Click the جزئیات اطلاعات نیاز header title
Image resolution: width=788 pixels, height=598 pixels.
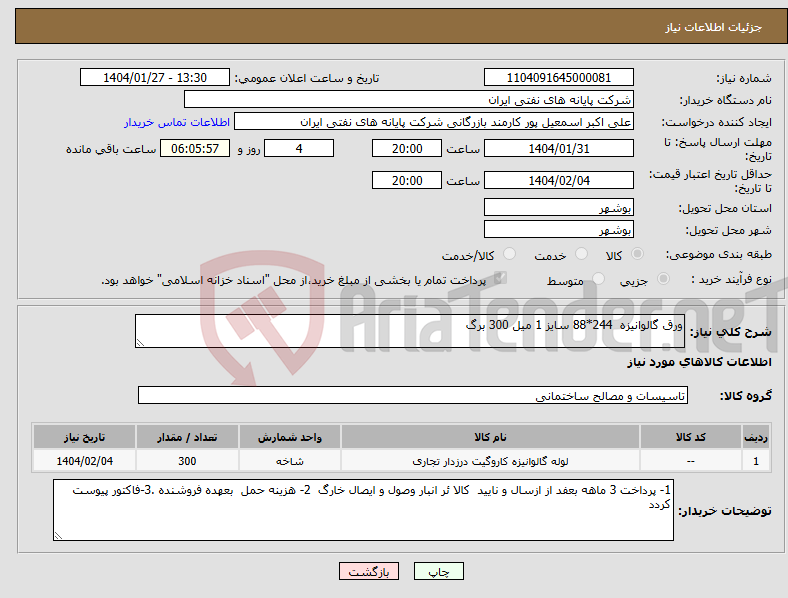click(714, 27)
